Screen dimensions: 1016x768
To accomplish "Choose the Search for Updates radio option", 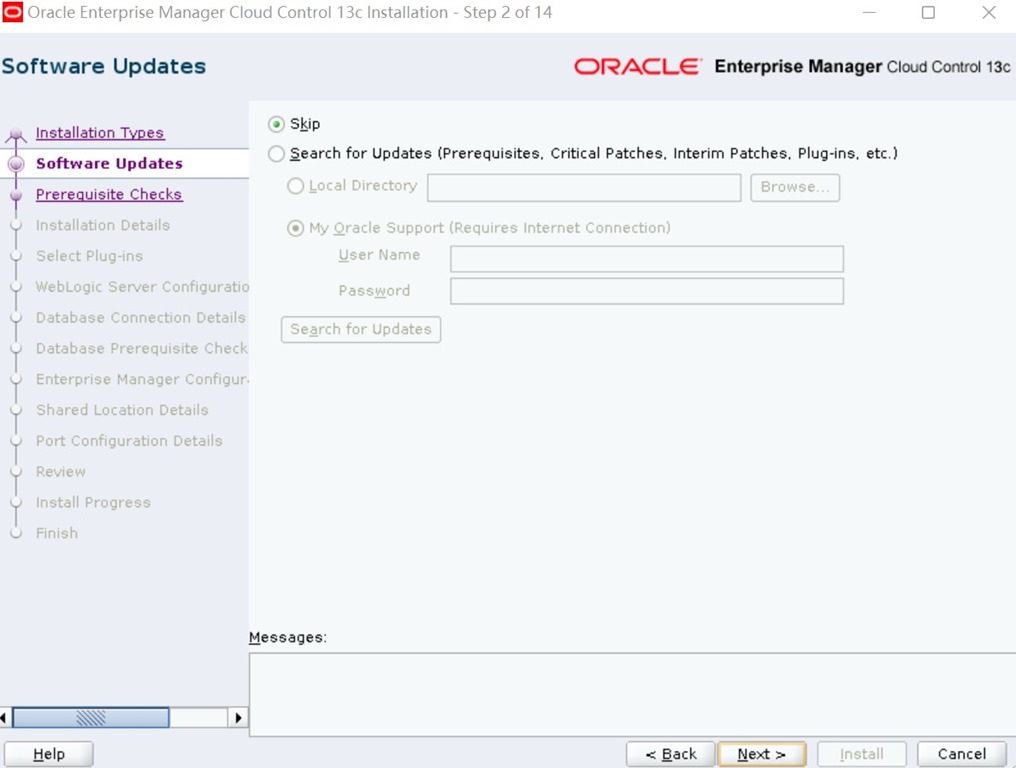I will pyautogui.click(x=277, y=154).
